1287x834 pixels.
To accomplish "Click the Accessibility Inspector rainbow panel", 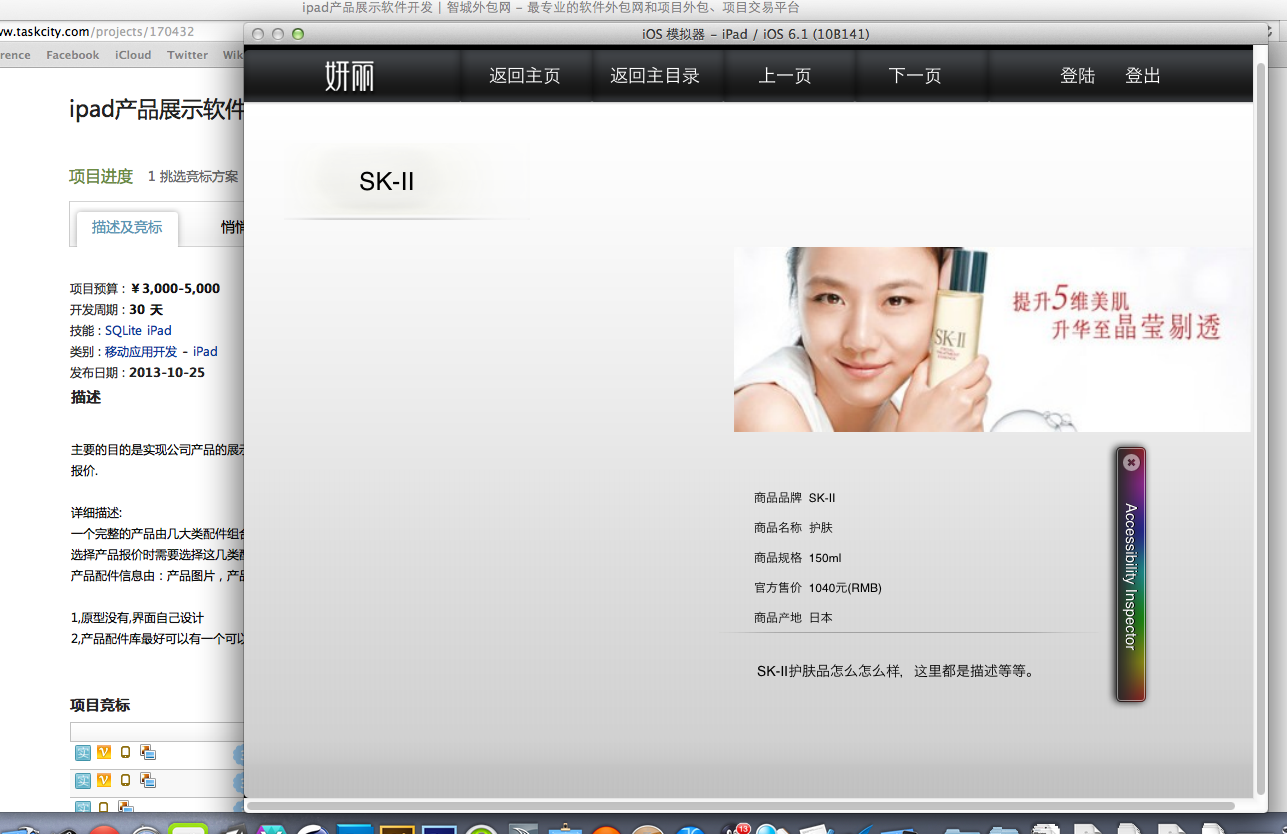I will tap(1131, 575).
